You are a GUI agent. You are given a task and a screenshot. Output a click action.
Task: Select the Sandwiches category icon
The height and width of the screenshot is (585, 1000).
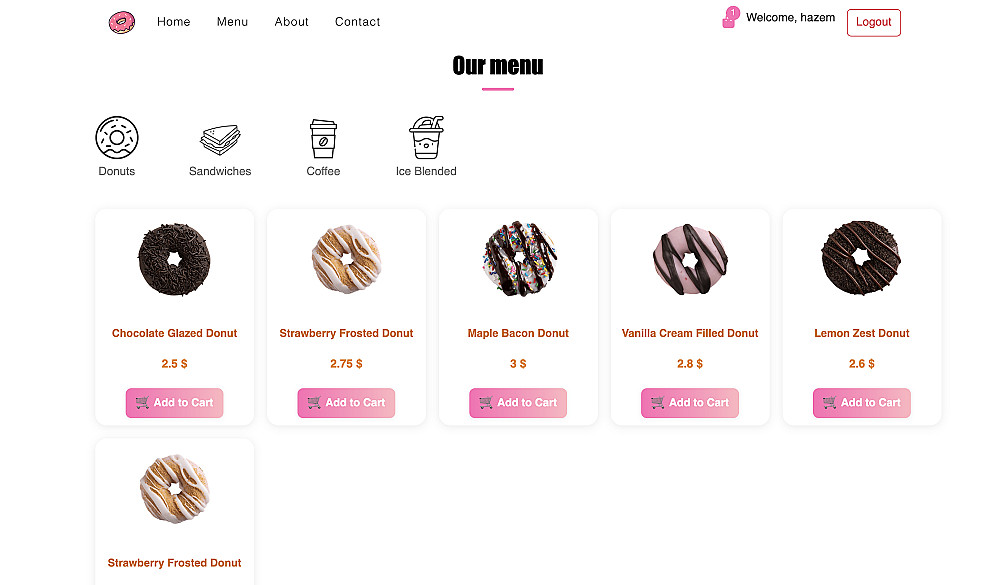[220, 140]
